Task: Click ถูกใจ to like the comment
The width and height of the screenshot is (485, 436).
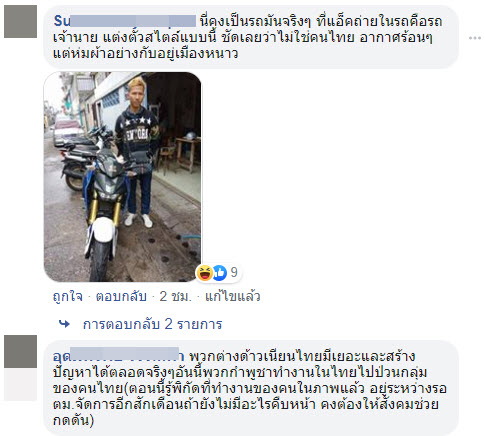Action: click(x=68, y=296)
